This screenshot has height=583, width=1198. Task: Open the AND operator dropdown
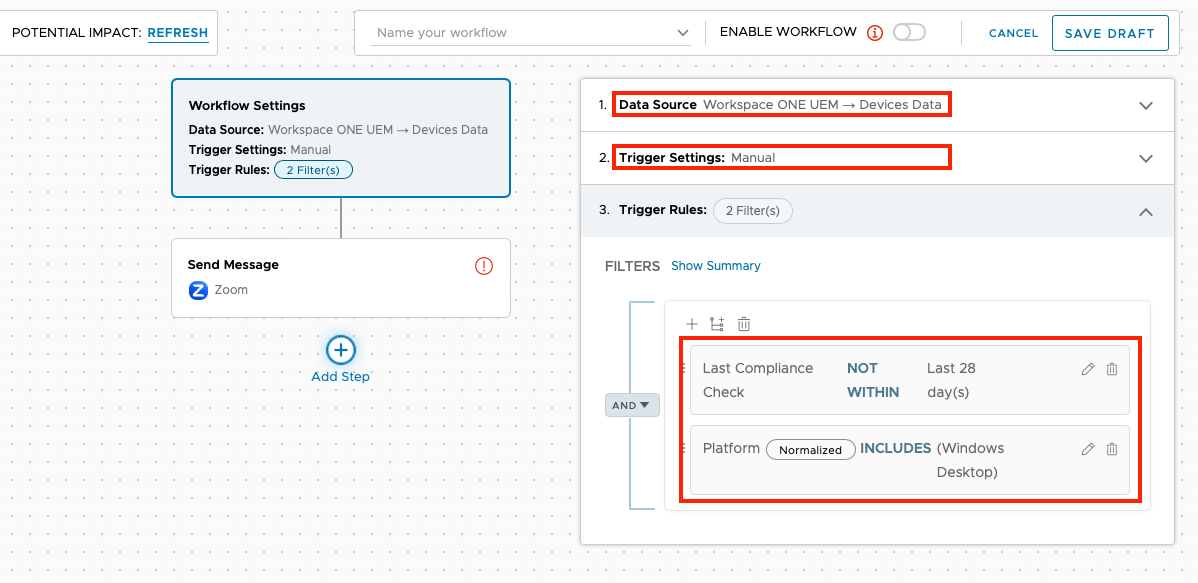pyautogui.click(x=632, y=405)
